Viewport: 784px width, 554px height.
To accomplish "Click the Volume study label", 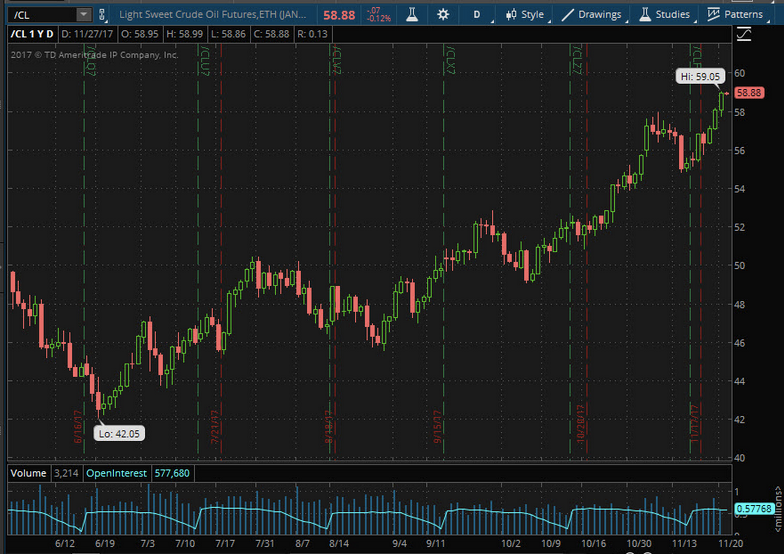I will (x=28, y=473).
